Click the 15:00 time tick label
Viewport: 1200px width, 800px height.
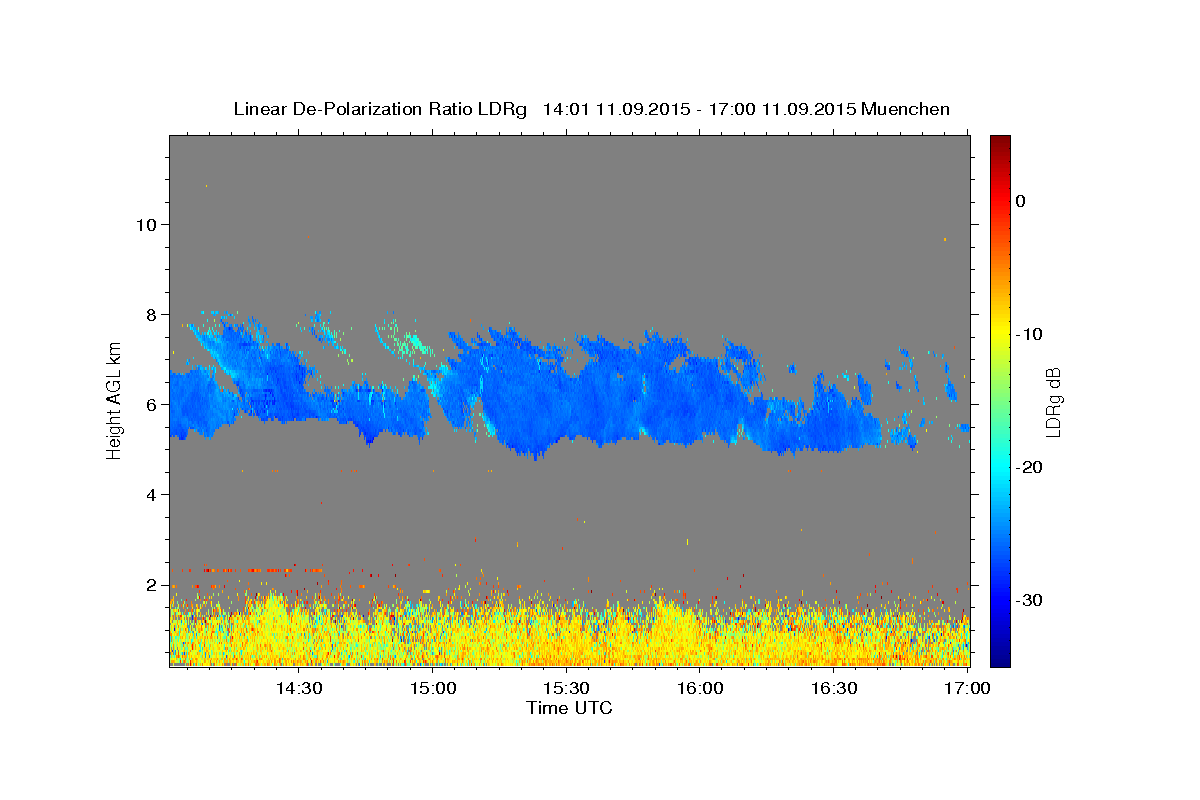pos(433,689)
